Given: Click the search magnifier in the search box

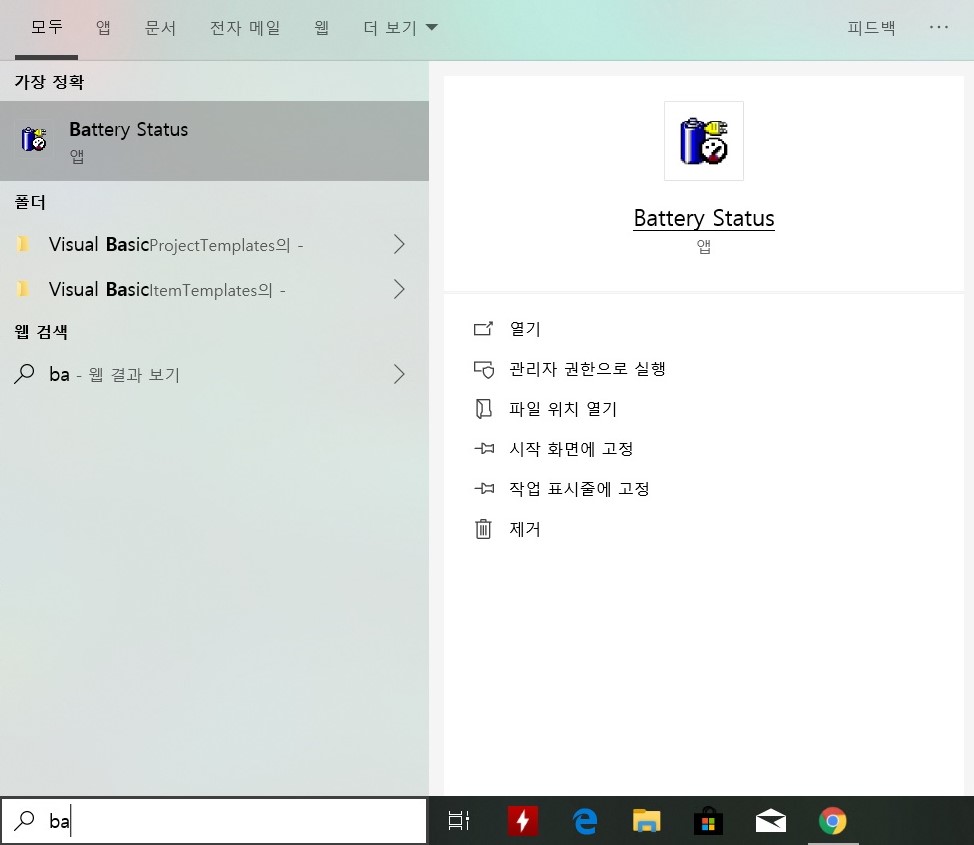Looking at the screenshot, I should 26,820.
